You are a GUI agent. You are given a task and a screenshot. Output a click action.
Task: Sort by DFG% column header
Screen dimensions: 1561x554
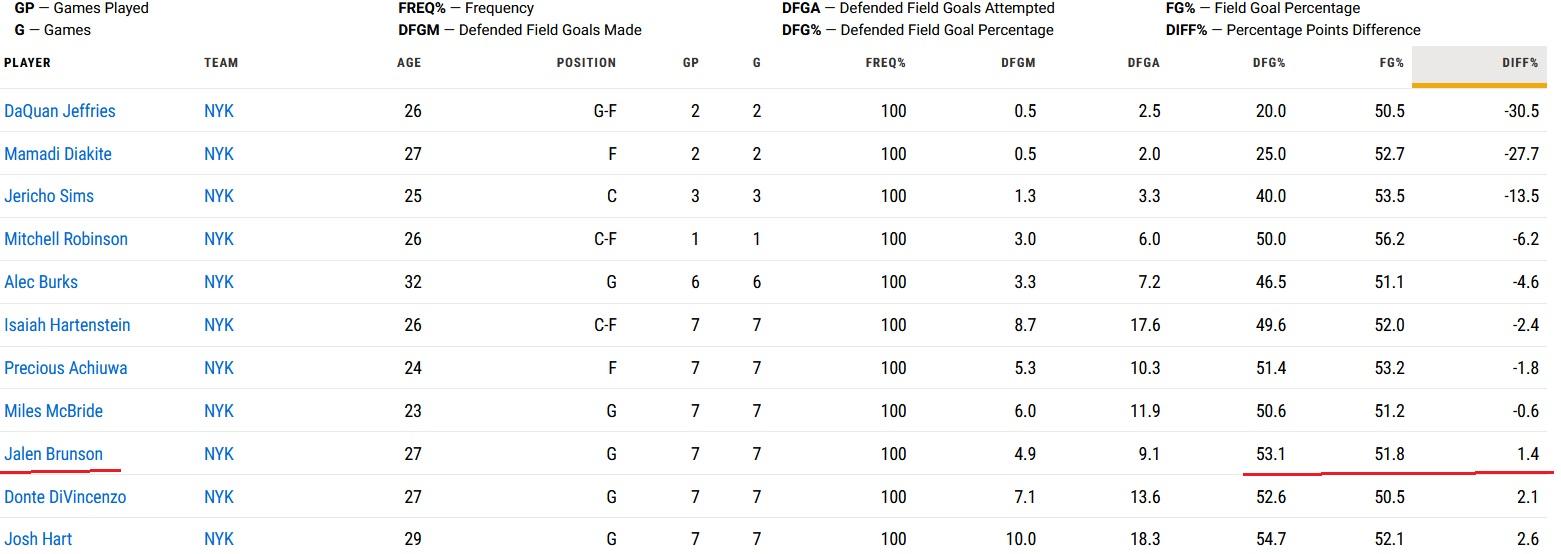click(1269, 62)
